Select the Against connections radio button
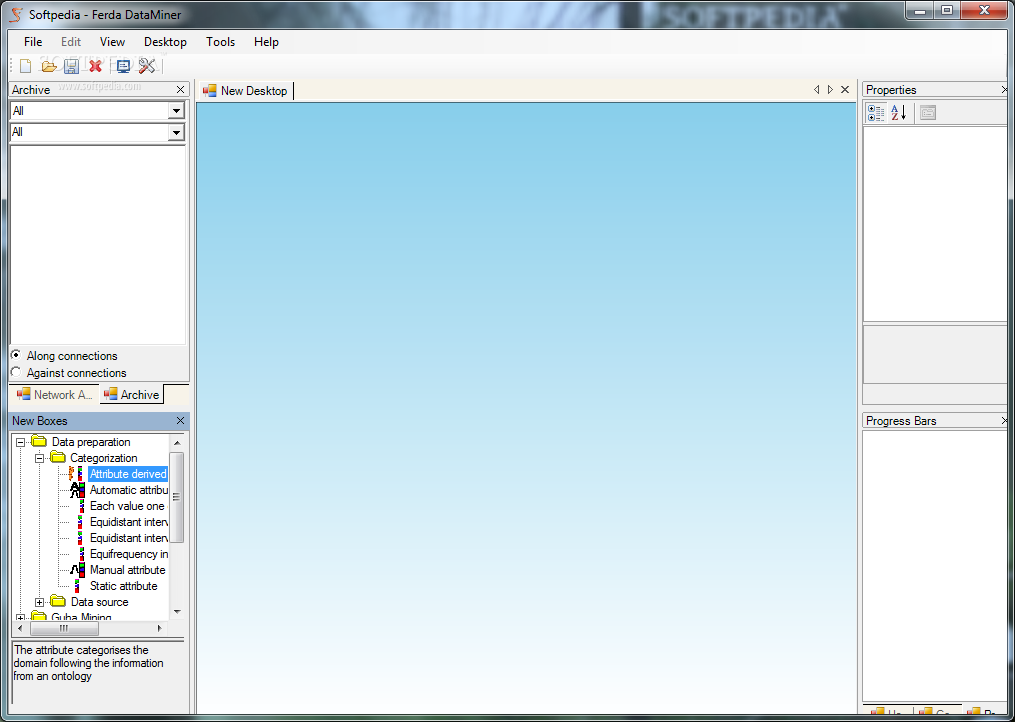 coord(16,372)
